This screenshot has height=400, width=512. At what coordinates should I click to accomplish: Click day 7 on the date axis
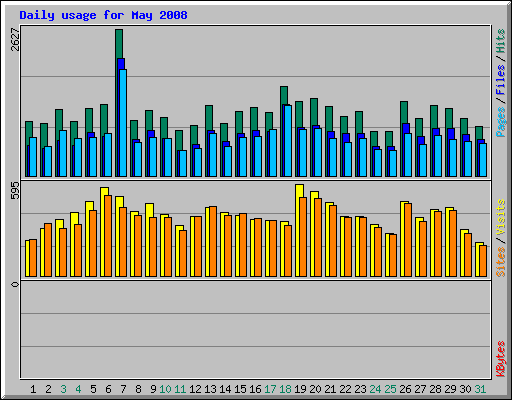pyautogui.click(x=123, y=389)
